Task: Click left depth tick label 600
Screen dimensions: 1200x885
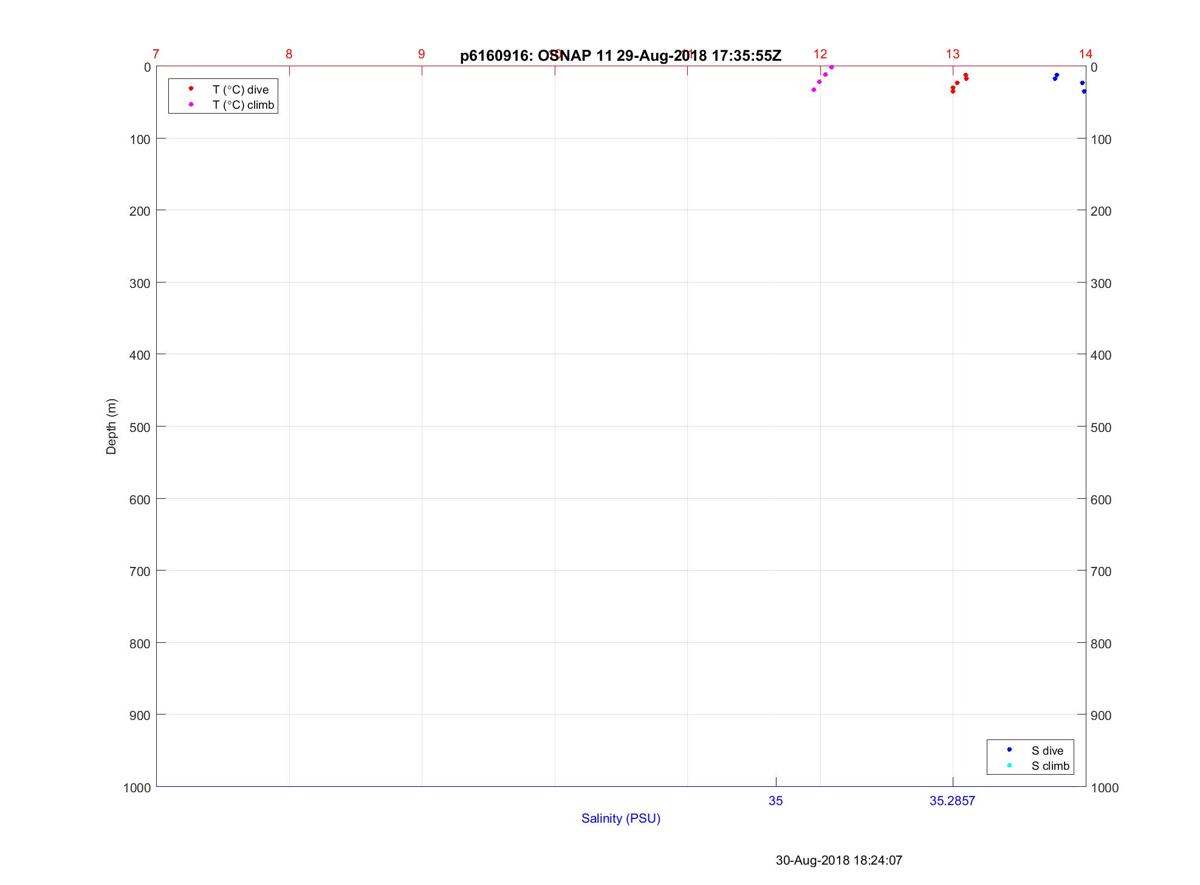Action: (x=140, y=499)
